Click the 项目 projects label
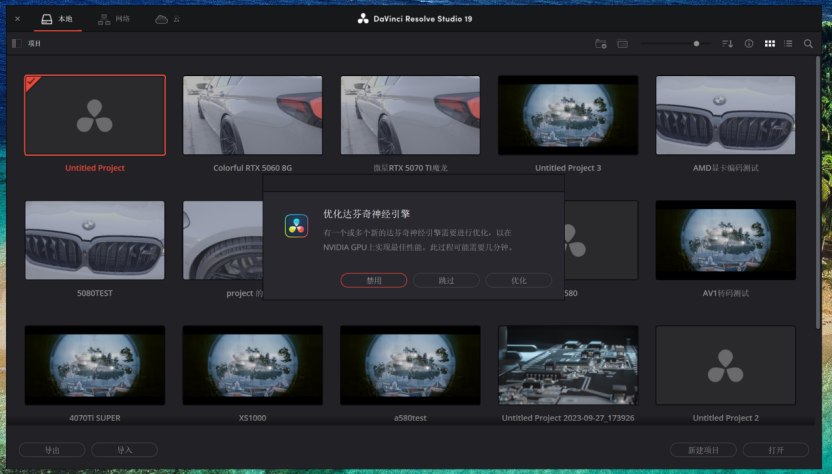Viewport: 832px width, 474px height. point(34,44)
